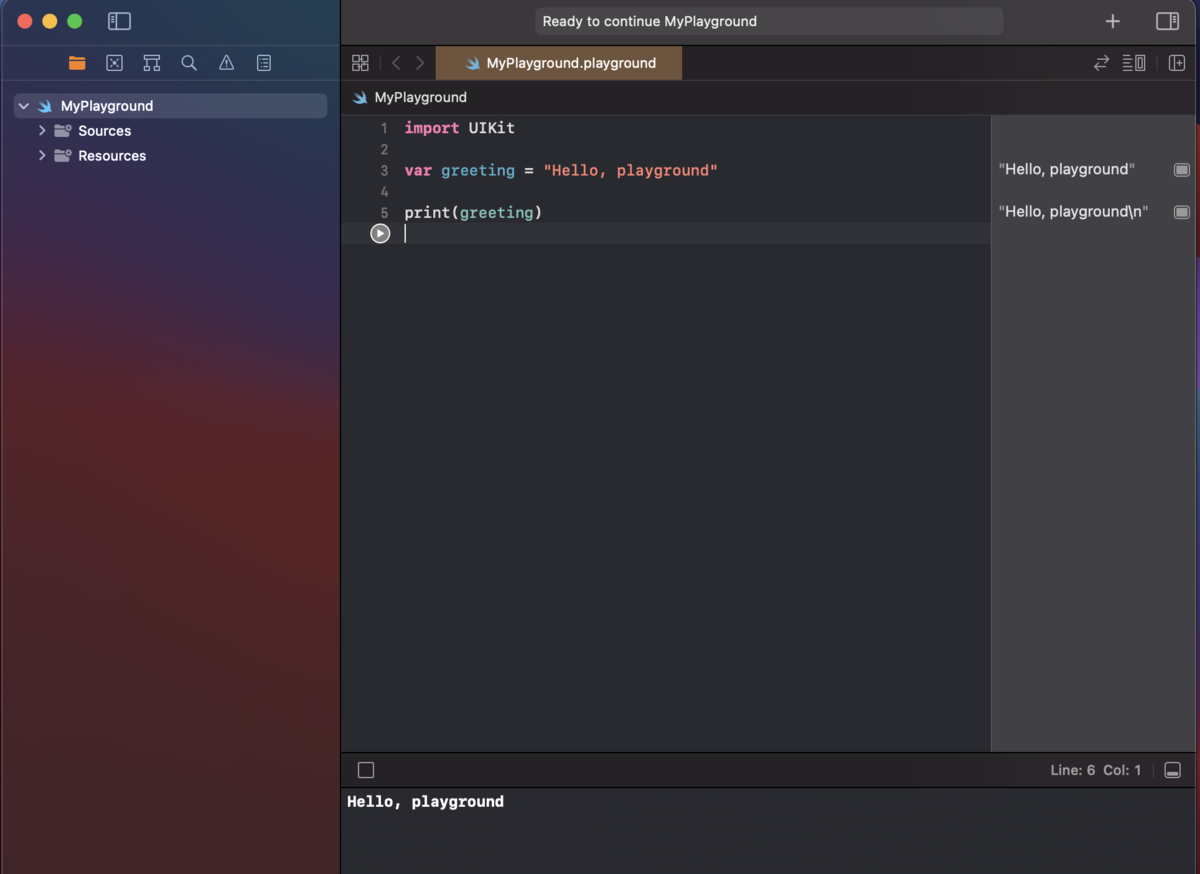Run playground up to line 6
This screenshot has width=1200, height=874.
380,233
